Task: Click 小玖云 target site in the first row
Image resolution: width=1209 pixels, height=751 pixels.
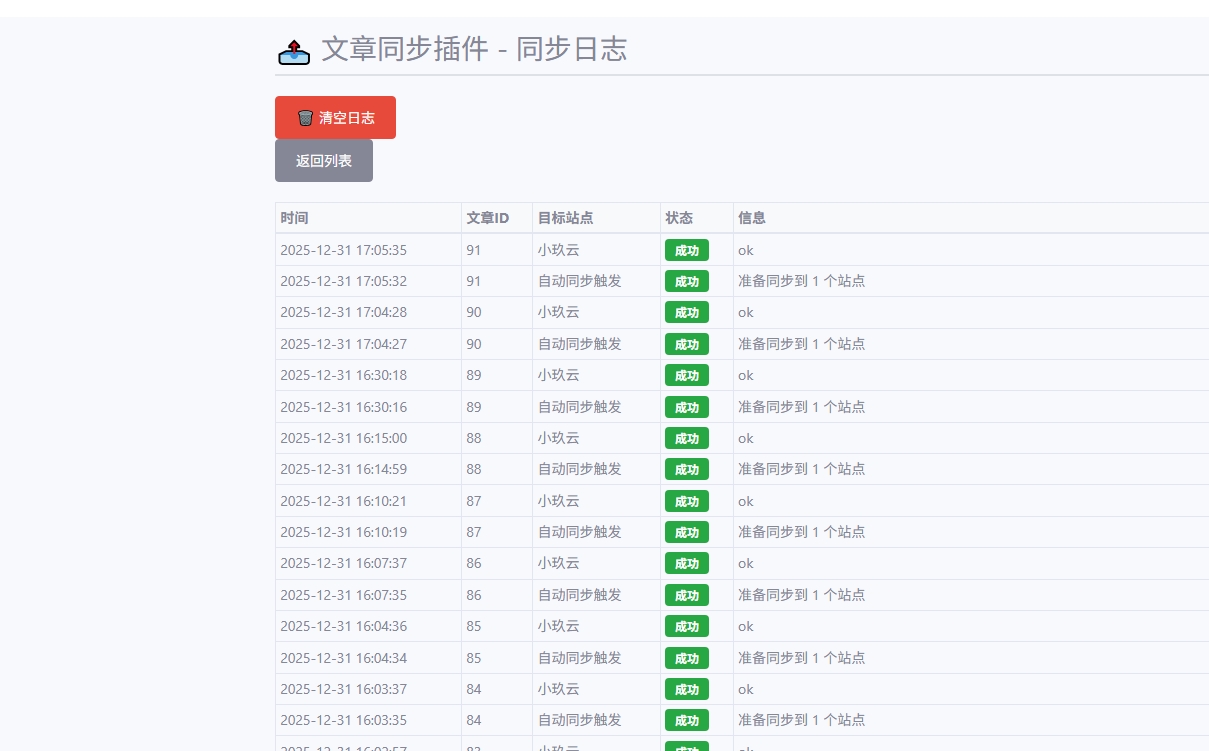Action: point(558,250)
